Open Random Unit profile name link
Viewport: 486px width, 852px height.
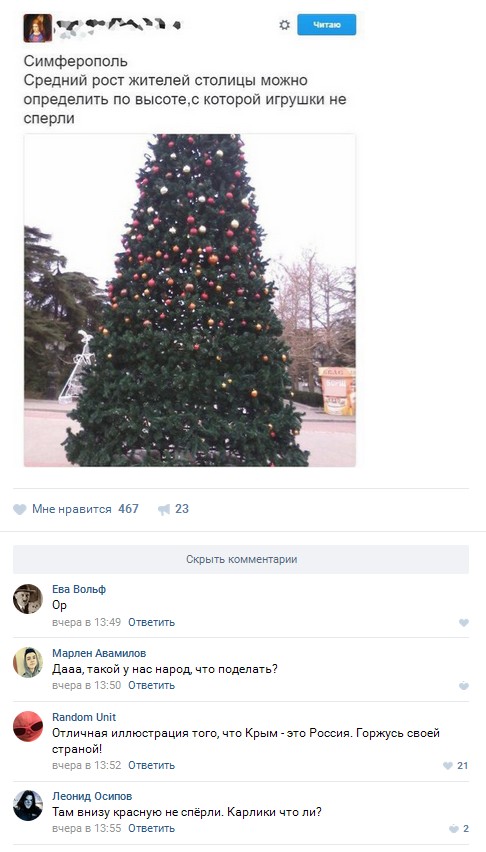coord(84,717)
